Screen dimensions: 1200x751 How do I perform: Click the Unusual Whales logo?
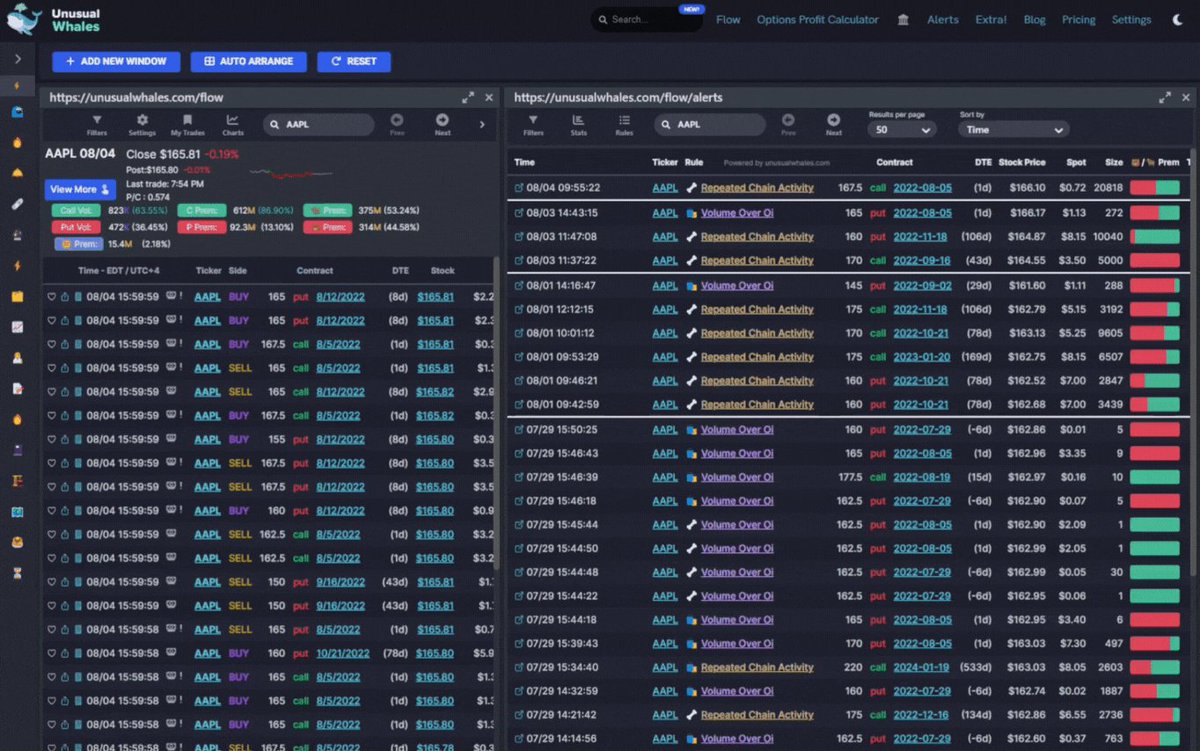pyautogui.click(x=54, y=19)
